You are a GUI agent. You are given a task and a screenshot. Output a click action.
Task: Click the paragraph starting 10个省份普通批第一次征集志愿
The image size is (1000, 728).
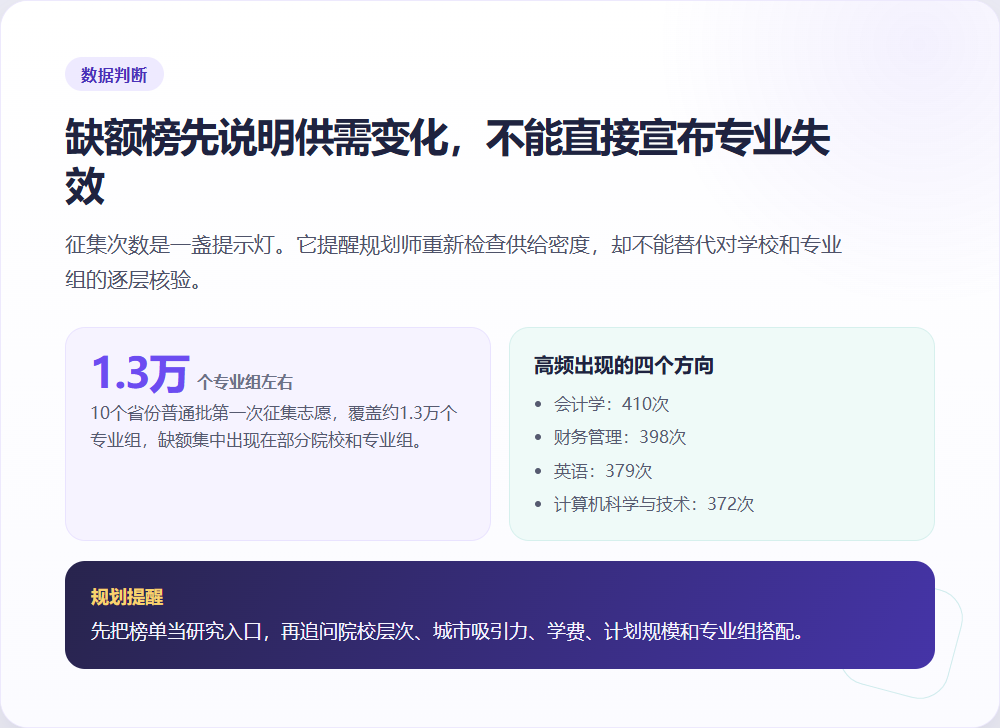274,426
